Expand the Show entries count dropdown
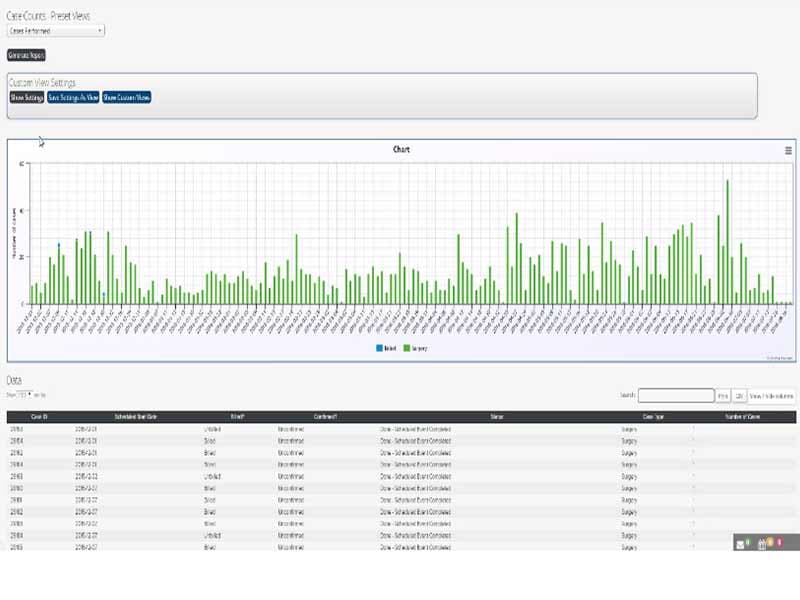800x600 pixels. click(x=25, y=395)
